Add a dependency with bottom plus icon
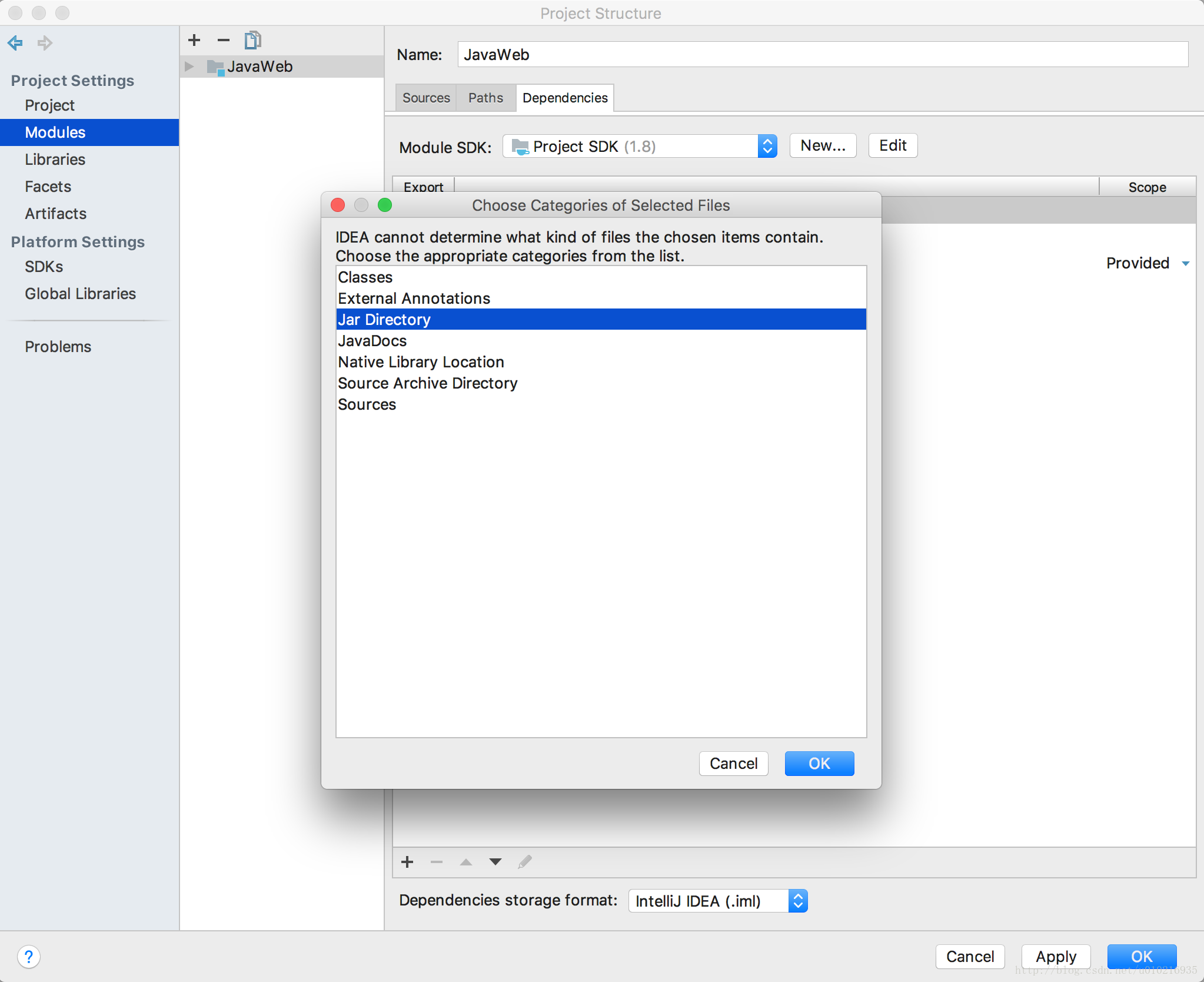The image size is (1204, 982). (407, 862)
